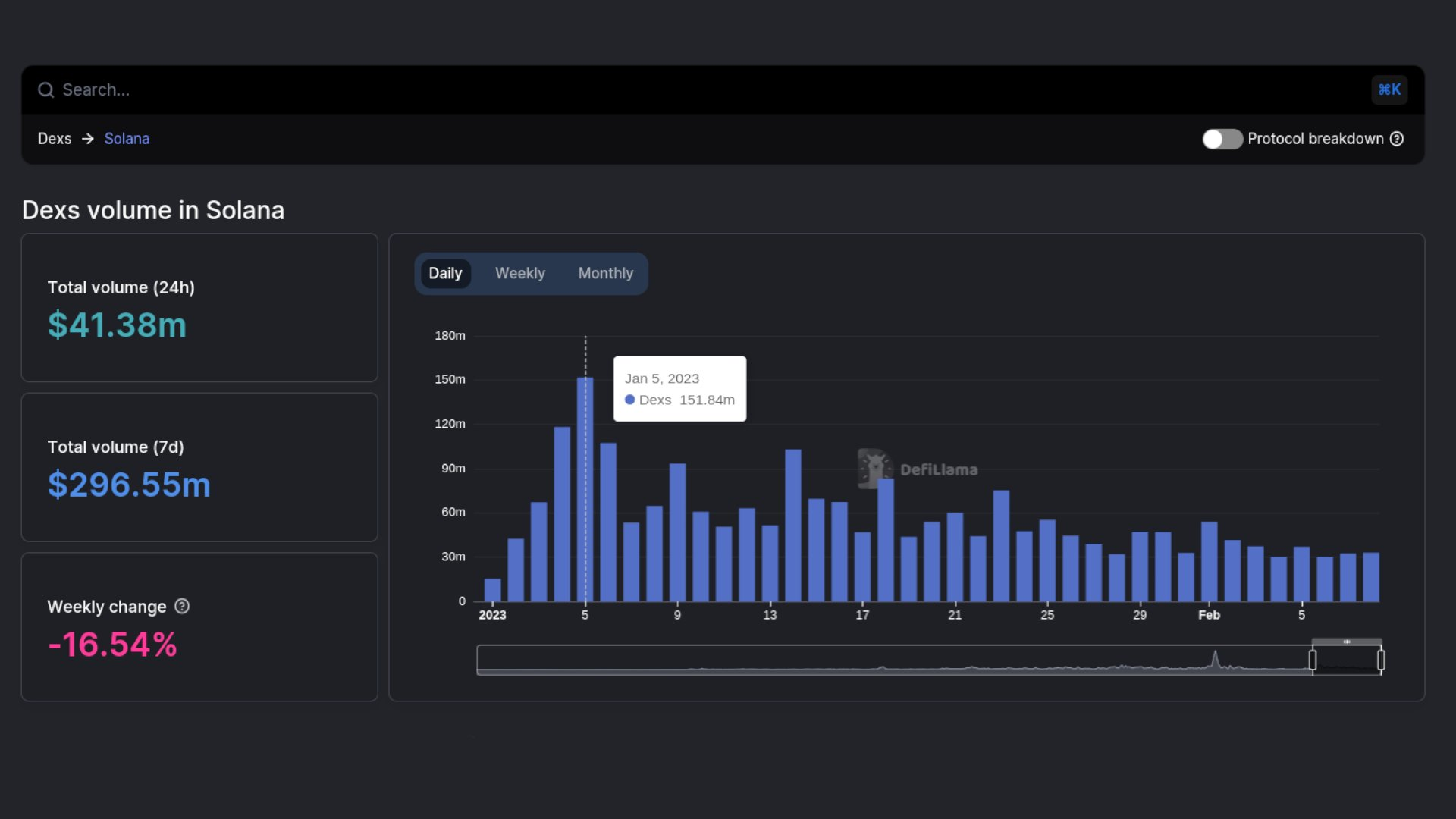Click the breadcrumb arrow icon
This screenshot has height=819, width=1456.
pos(88,139)
